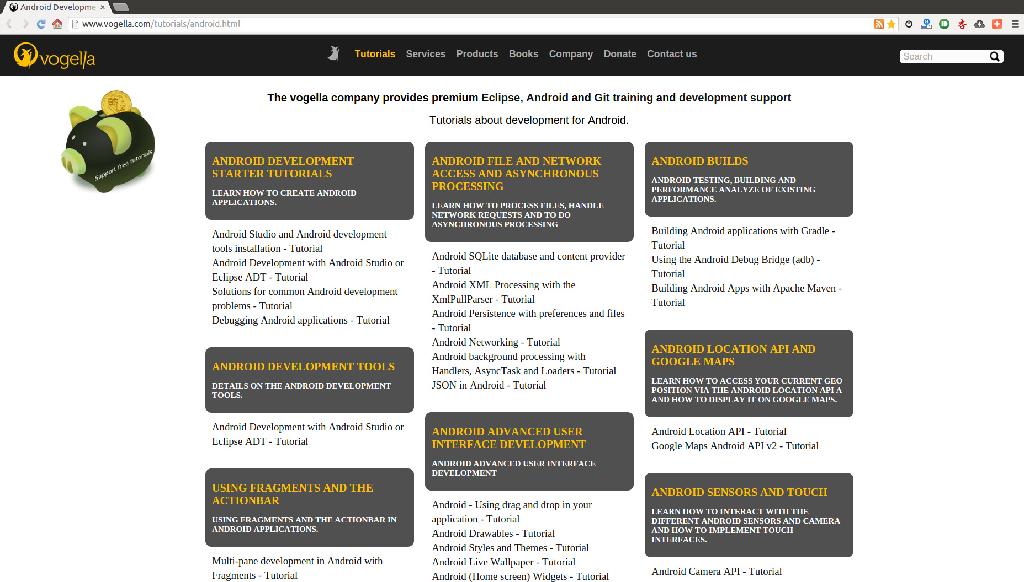Viewport: 1024px width, 582px height.
Task: Open Android Studio tools installation tutorial
Action: (299, 241)
